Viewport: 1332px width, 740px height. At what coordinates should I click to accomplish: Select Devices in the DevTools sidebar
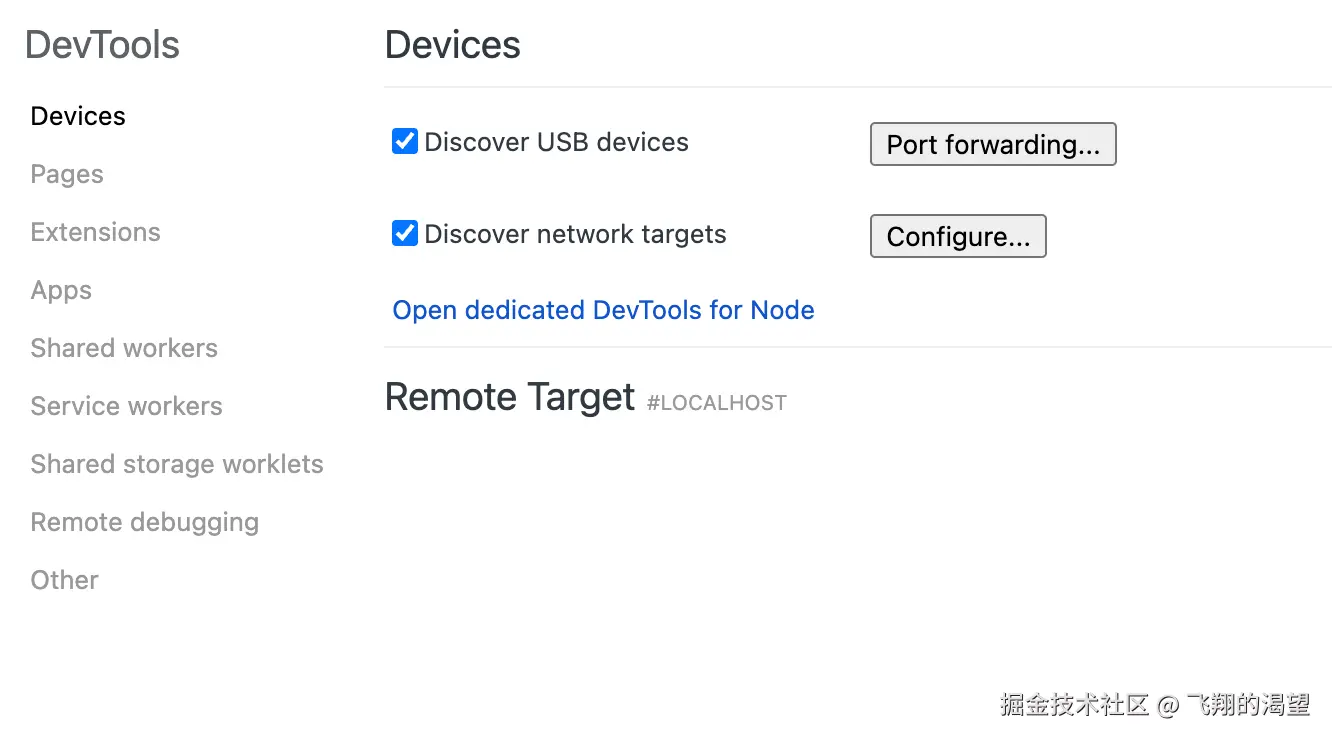tap(78, 116)
